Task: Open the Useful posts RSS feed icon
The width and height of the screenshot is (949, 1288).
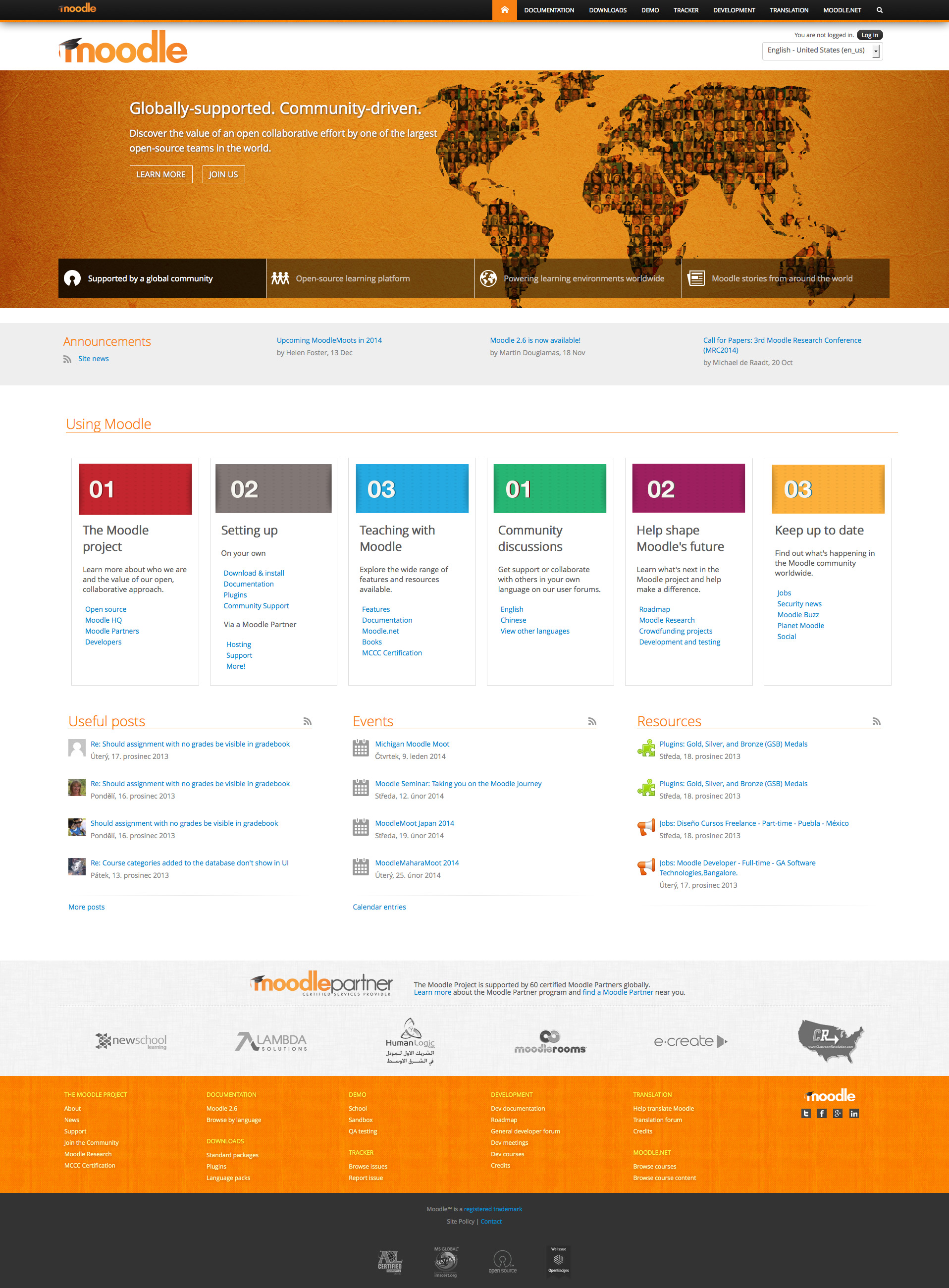Action: (307, 722)
